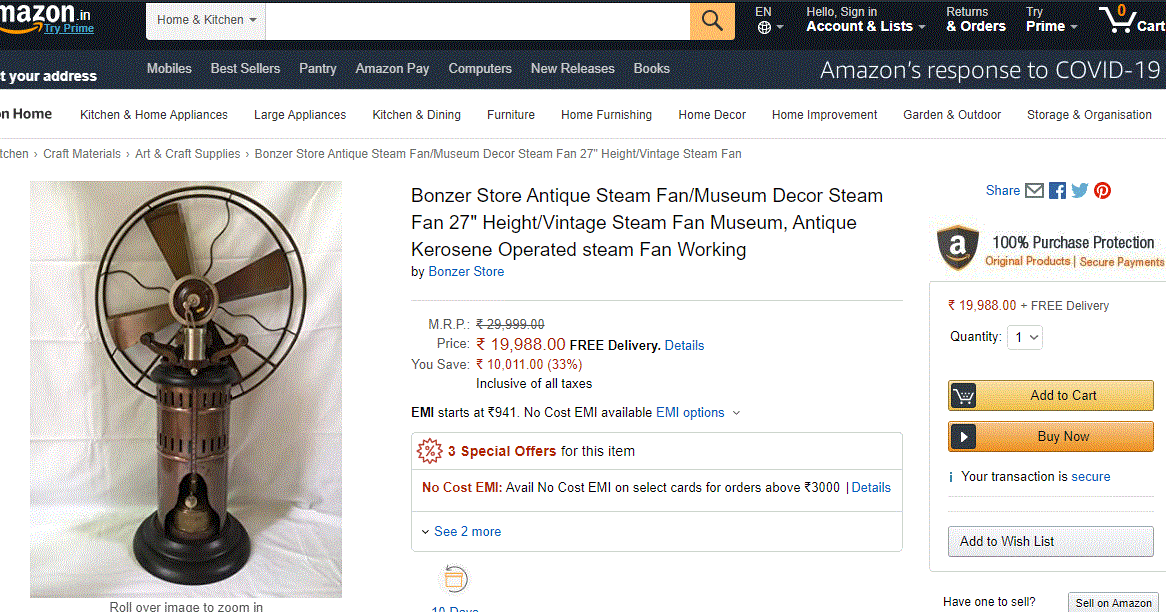Click the 3 Special Offers starburst icon

[x=430, y=451]
